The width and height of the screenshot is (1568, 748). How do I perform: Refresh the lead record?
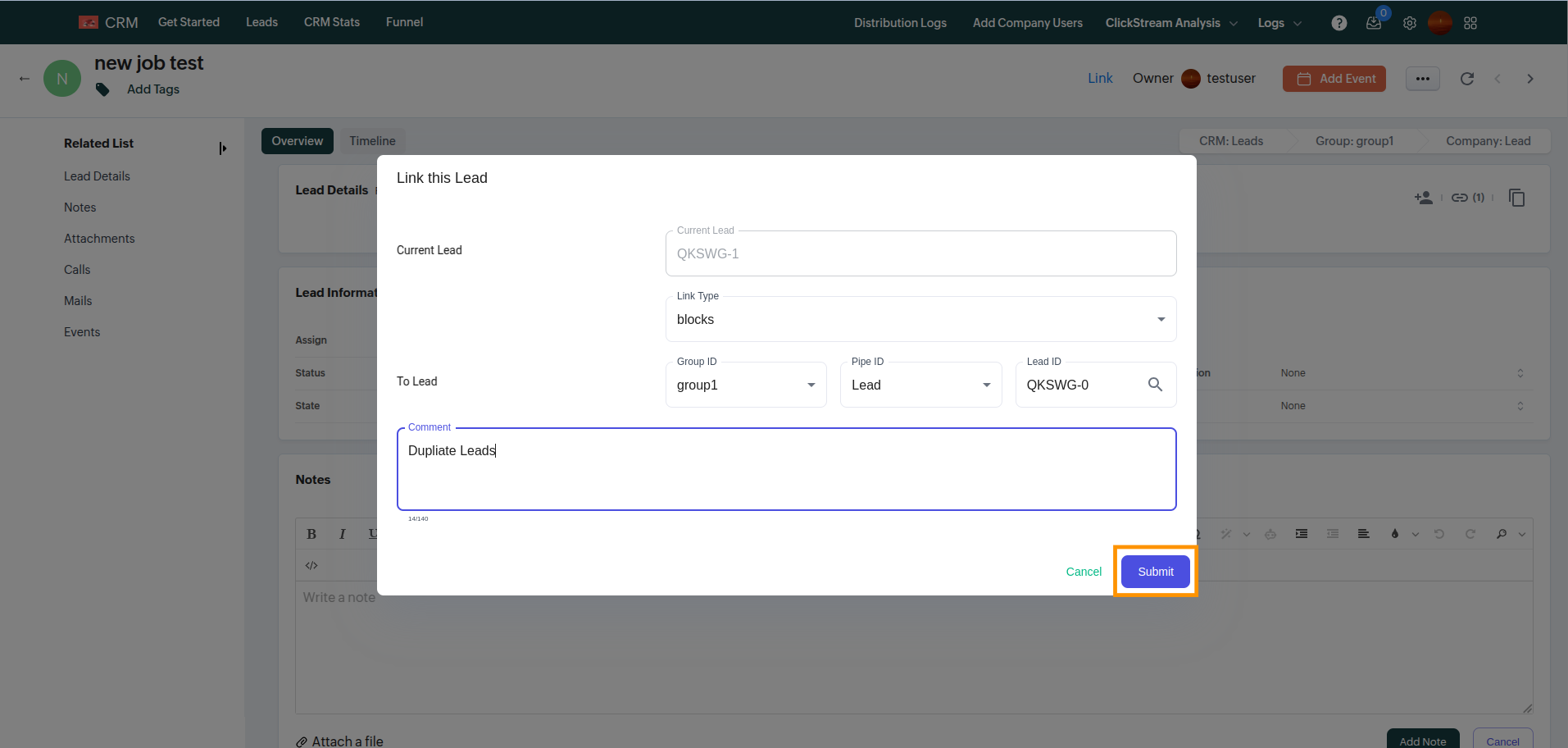(x=1467, y=79)
